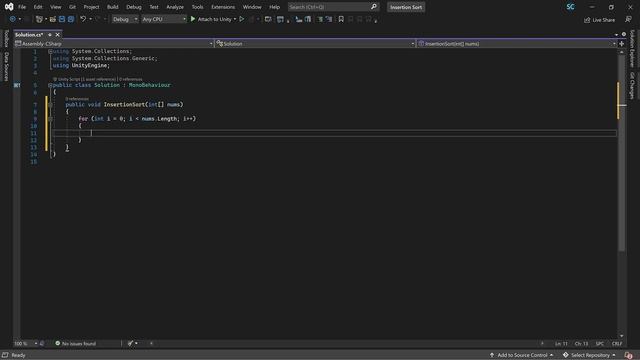Open the Build menu

click(112, 7)
